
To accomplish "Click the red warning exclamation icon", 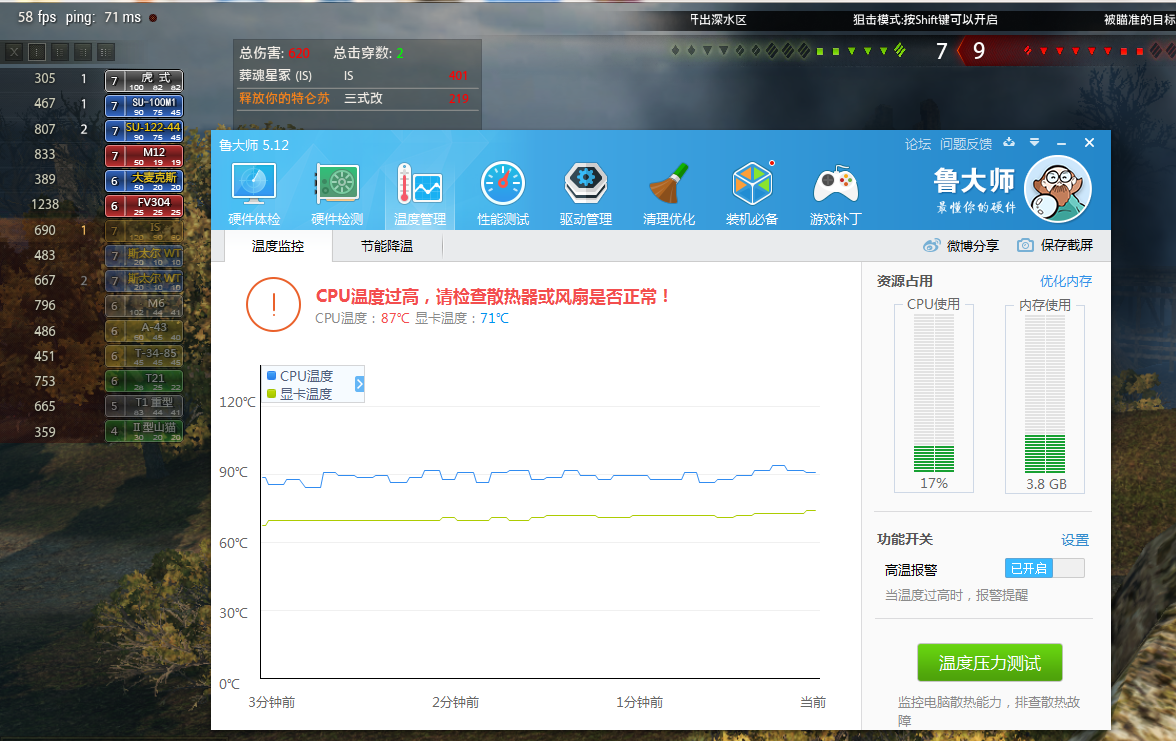I will (x=274, y=304).
